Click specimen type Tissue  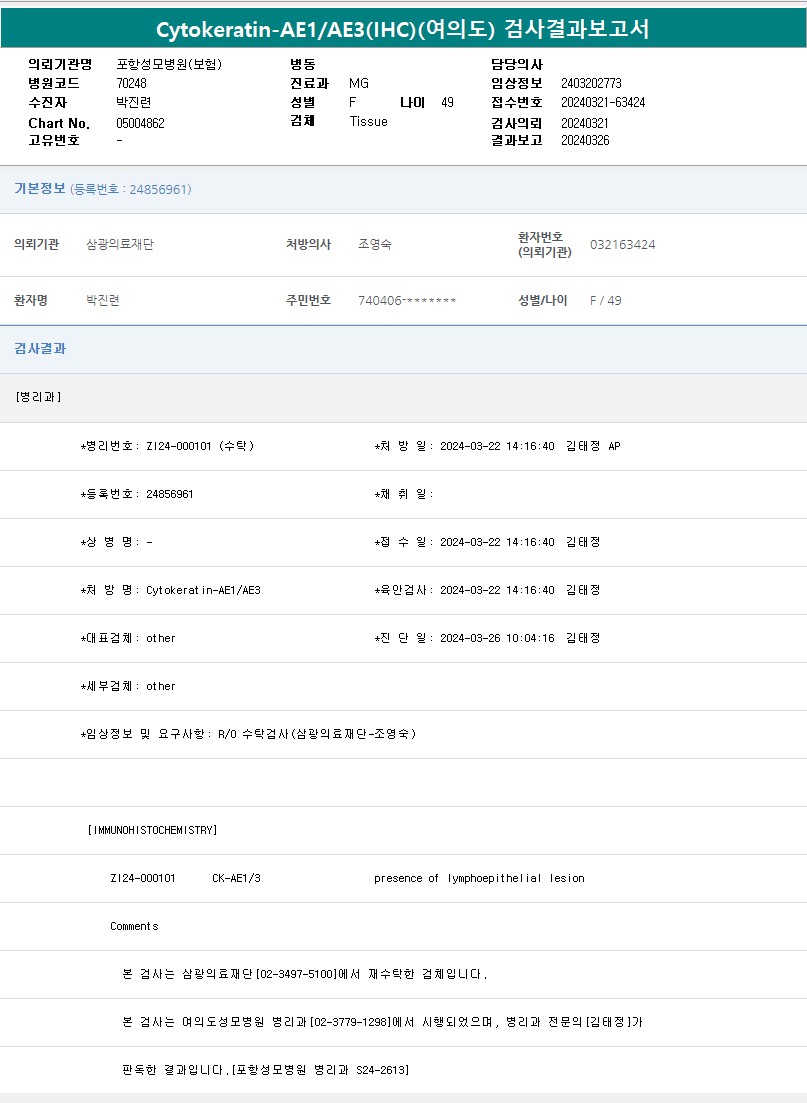click(368, 121)
